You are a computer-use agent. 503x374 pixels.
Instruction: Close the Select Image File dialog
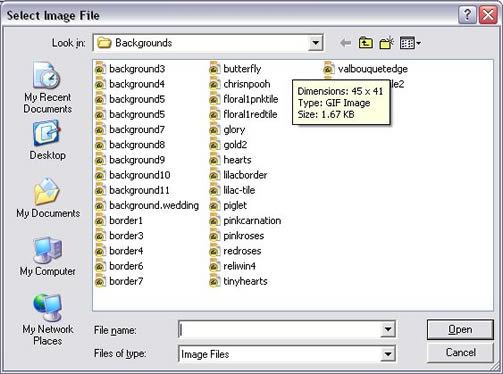click(x=488, y=15)
